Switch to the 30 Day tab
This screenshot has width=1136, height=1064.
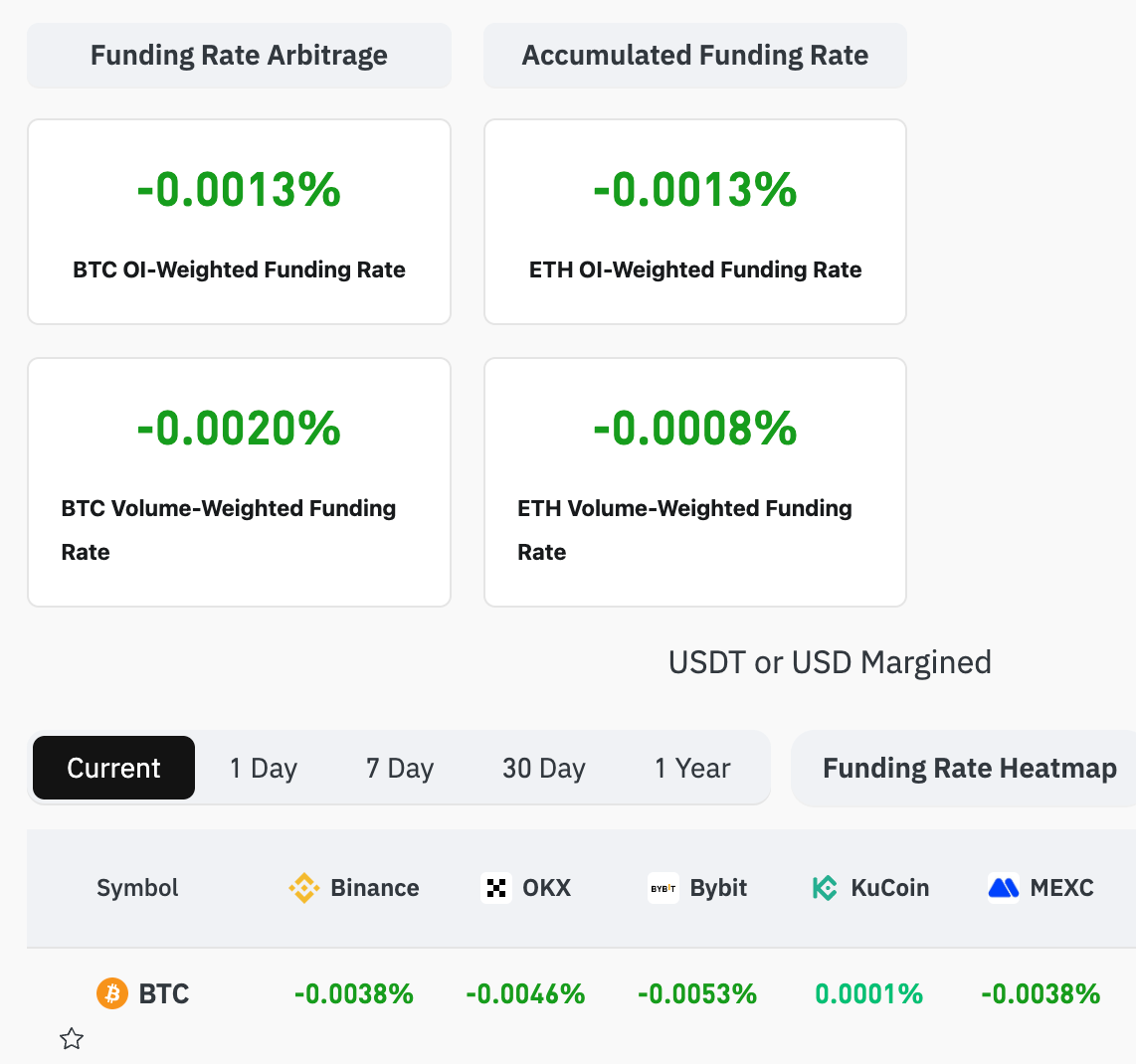[x=544, y=768]
